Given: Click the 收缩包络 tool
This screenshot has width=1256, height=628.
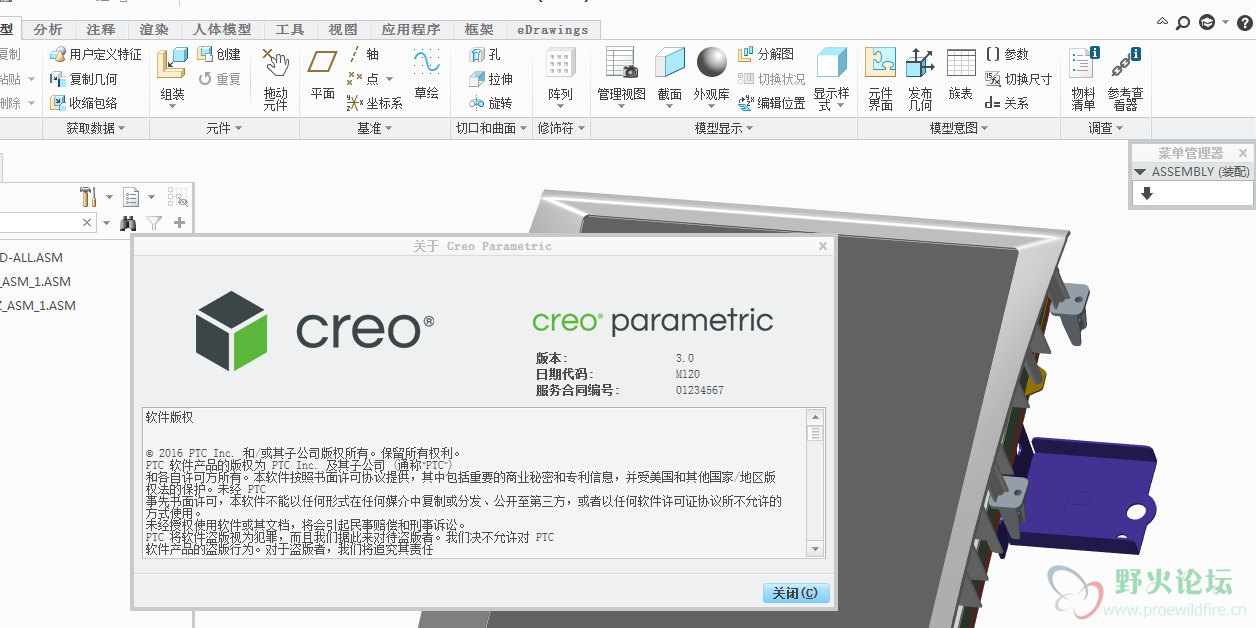Looking at the screenshot, I should [x=84, y=102].
